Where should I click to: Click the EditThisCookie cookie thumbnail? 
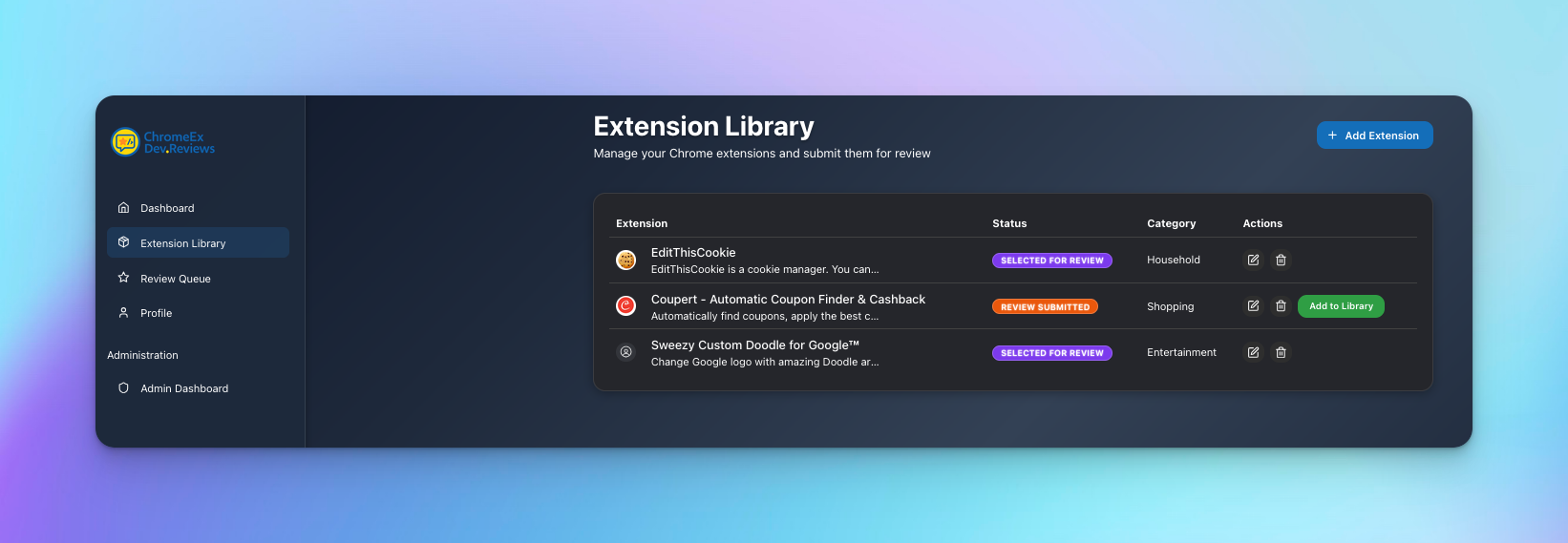pos(626,260)
